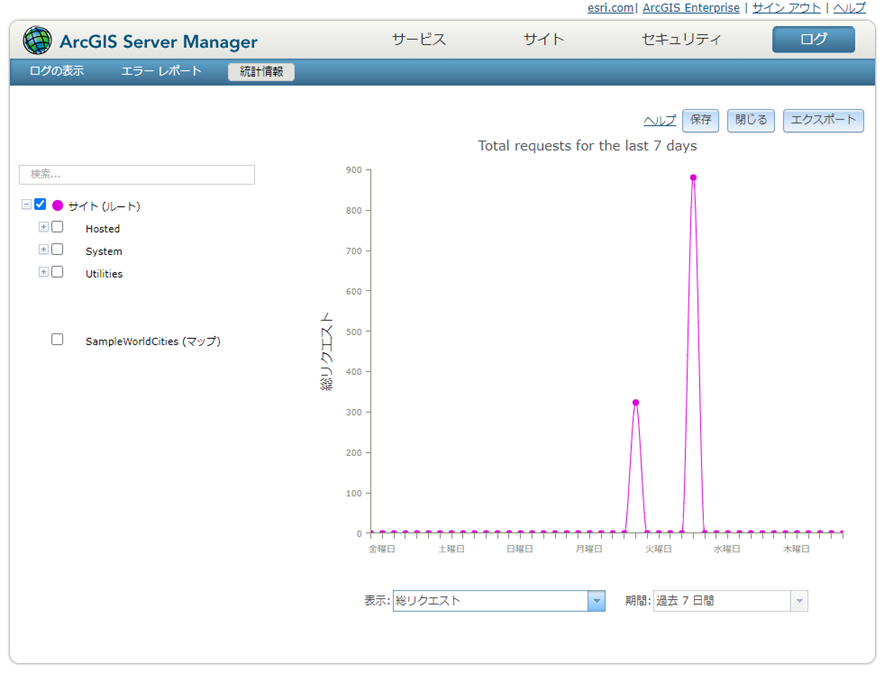Open the ヘルプ link next to 保存
The image size is (884, 673).
660,121
